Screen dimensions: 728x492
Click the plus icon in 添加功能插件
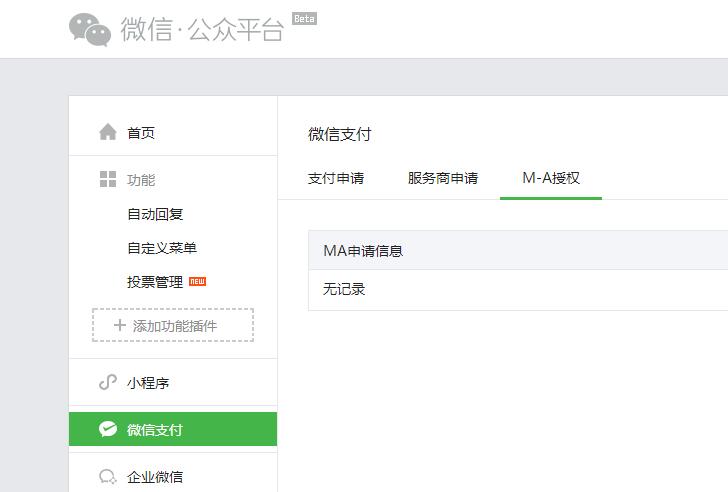[120, 325]
